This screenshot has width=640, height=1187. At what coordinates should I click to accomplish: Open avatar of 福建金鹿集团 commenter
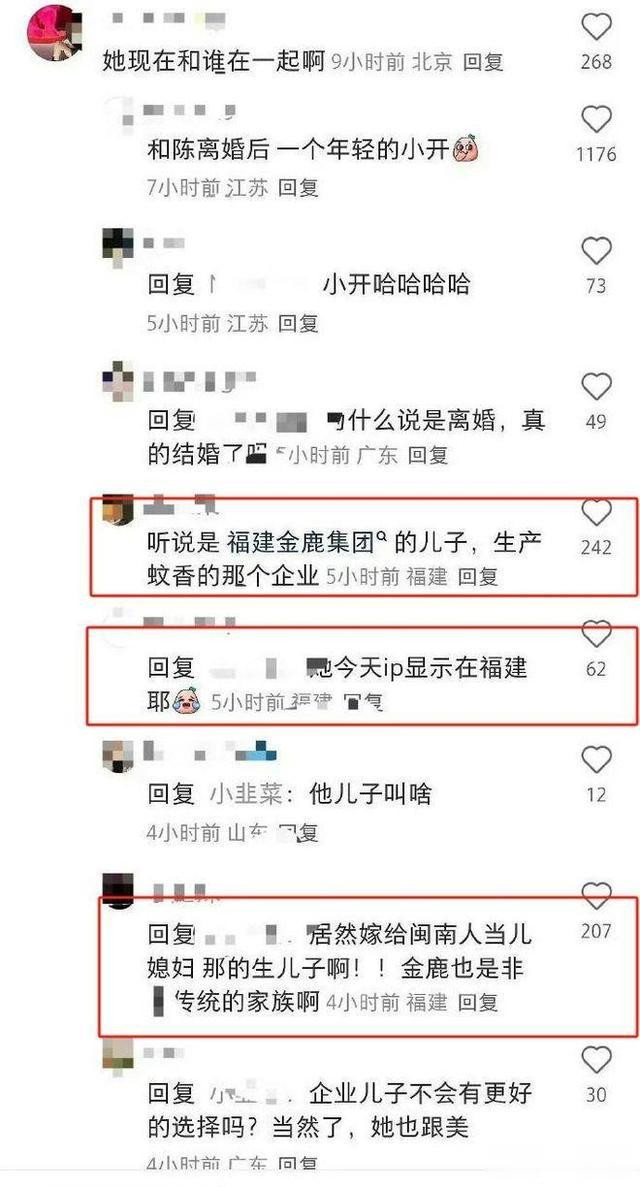[x=117, y=509]
